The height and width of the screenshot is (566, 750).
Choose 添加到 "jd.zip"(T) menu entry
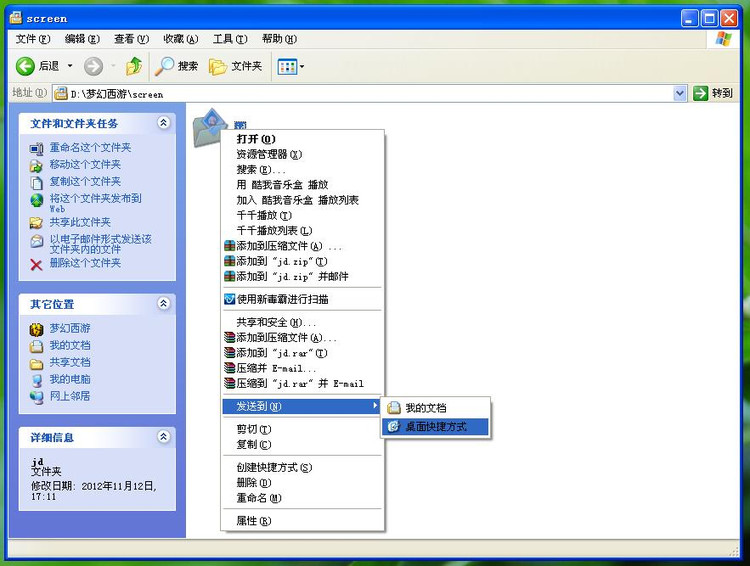click(x=302, y=261)
